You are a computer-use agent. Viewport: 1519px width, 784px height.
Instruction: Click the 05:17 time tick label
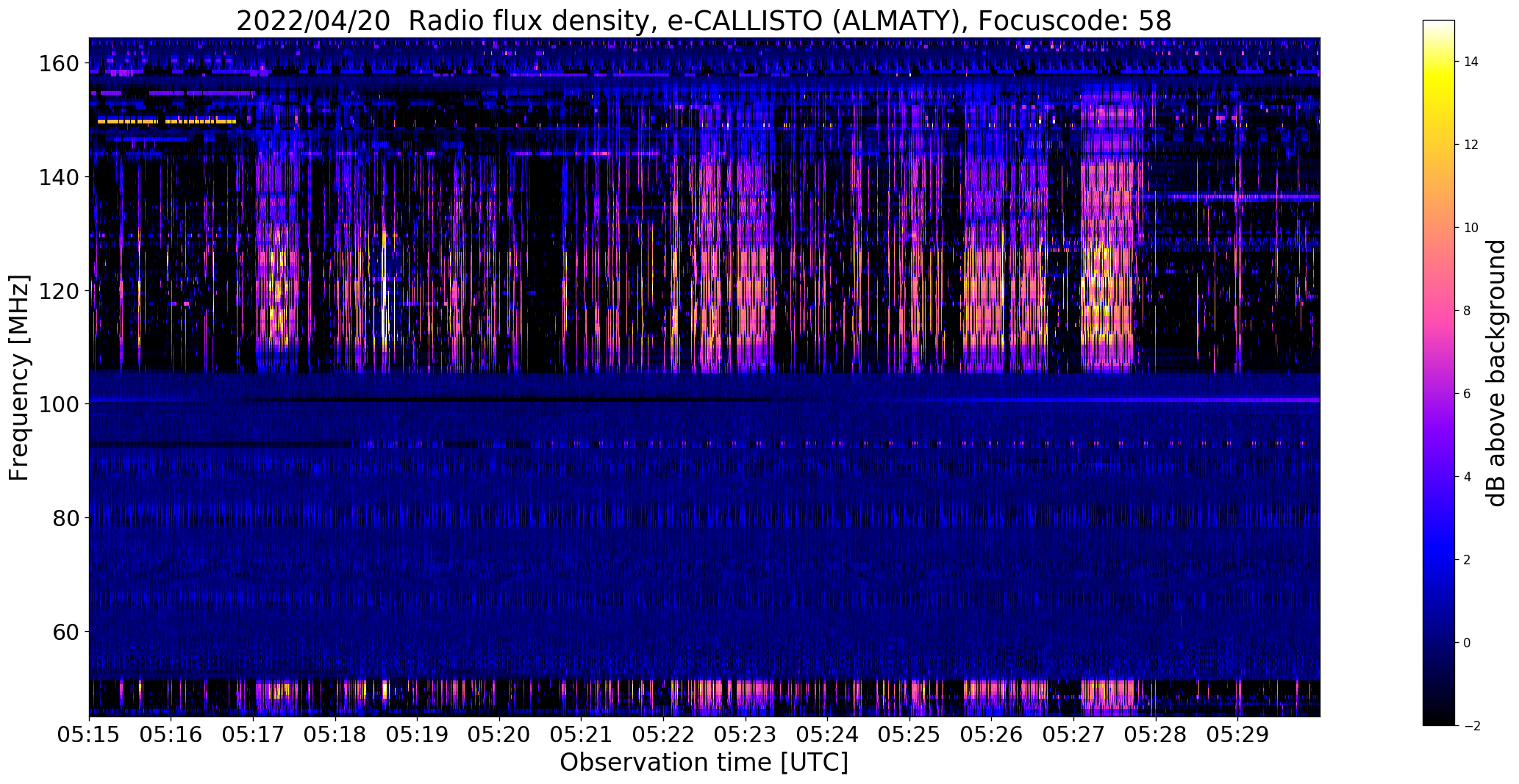253,734
